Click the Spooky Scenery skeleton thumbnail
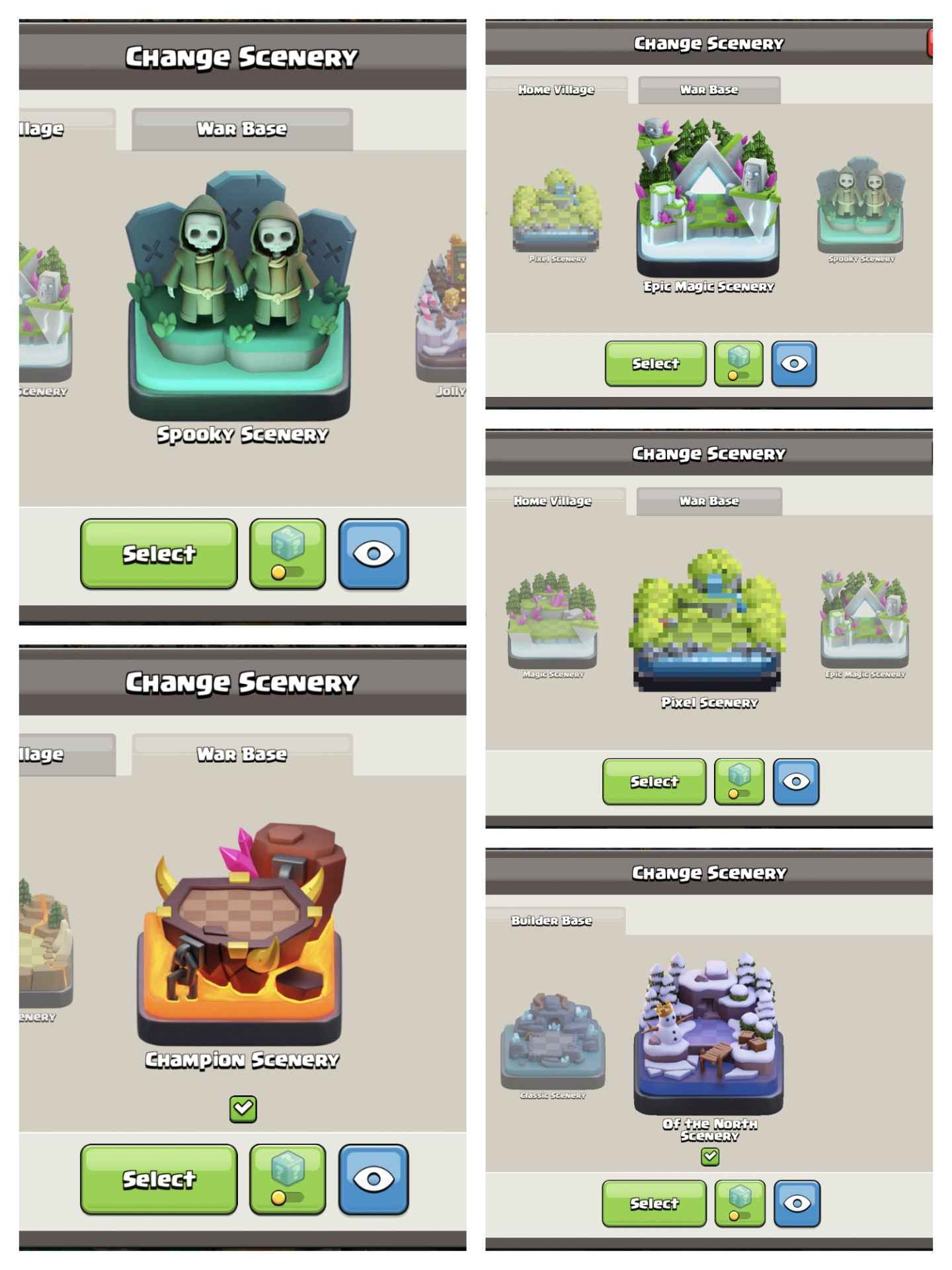Image resolution: width=952 pixels, height=1270 pixels. click(240, 294)
